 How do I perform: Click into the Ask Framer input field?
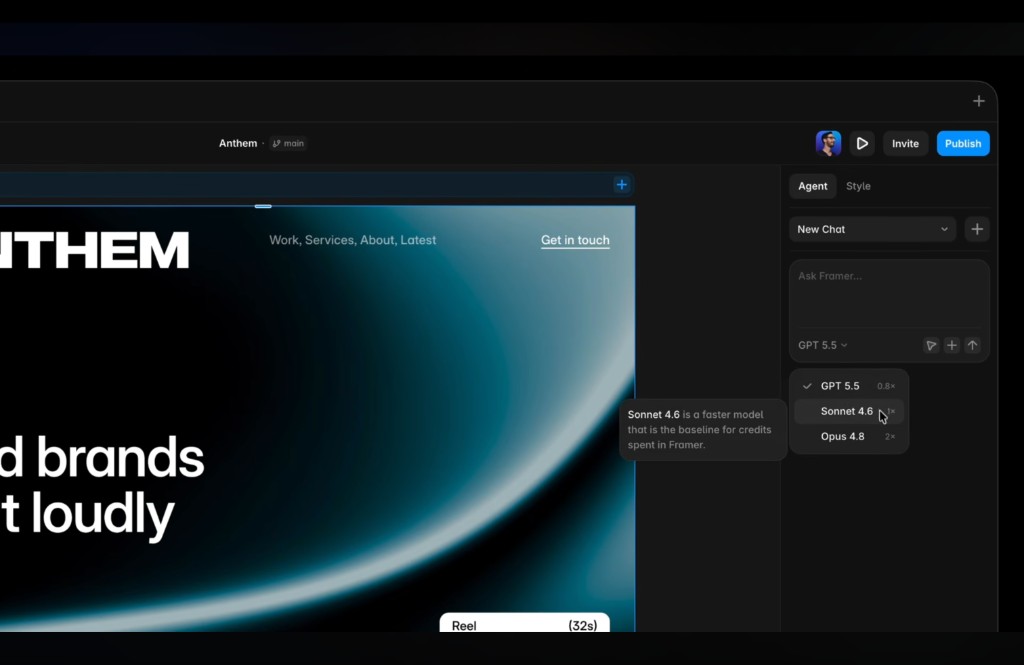pyautogui.click(x=889, y=294)
